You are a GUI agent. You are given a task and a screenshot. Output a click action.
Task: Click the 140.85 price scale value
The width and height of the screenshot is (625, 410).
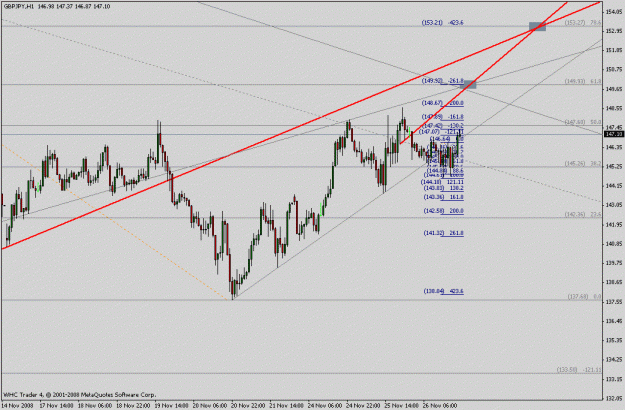click(614, 243)
